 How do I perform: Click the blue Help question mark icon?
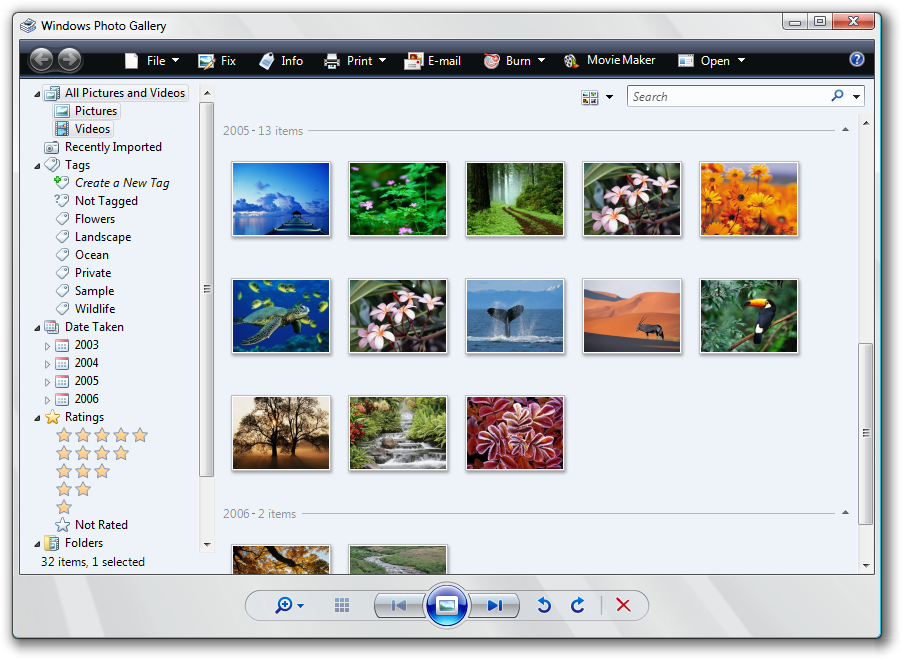(857, 60)
